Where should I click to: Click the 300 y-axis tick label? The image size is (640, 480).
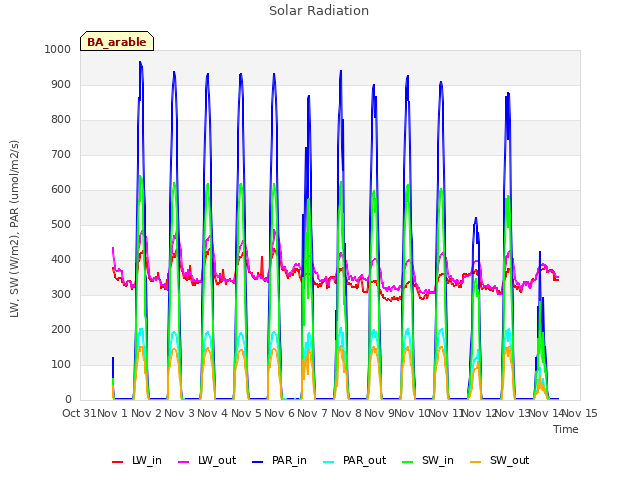click(61, 295)
